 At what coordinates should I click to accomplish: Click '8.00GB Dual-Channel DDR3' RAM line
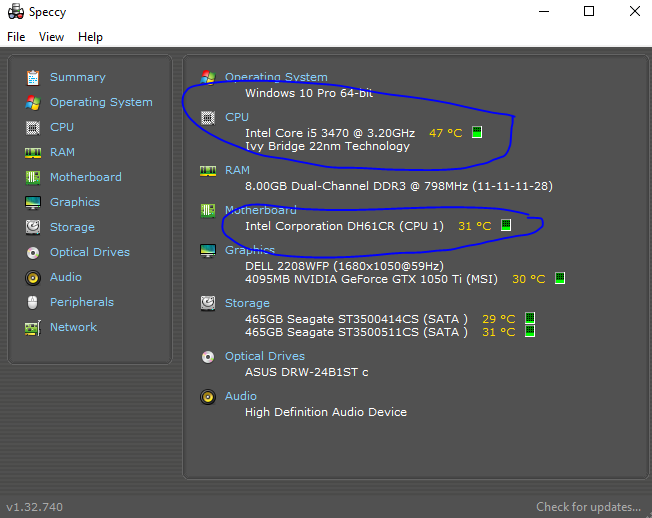pos(399,186)
